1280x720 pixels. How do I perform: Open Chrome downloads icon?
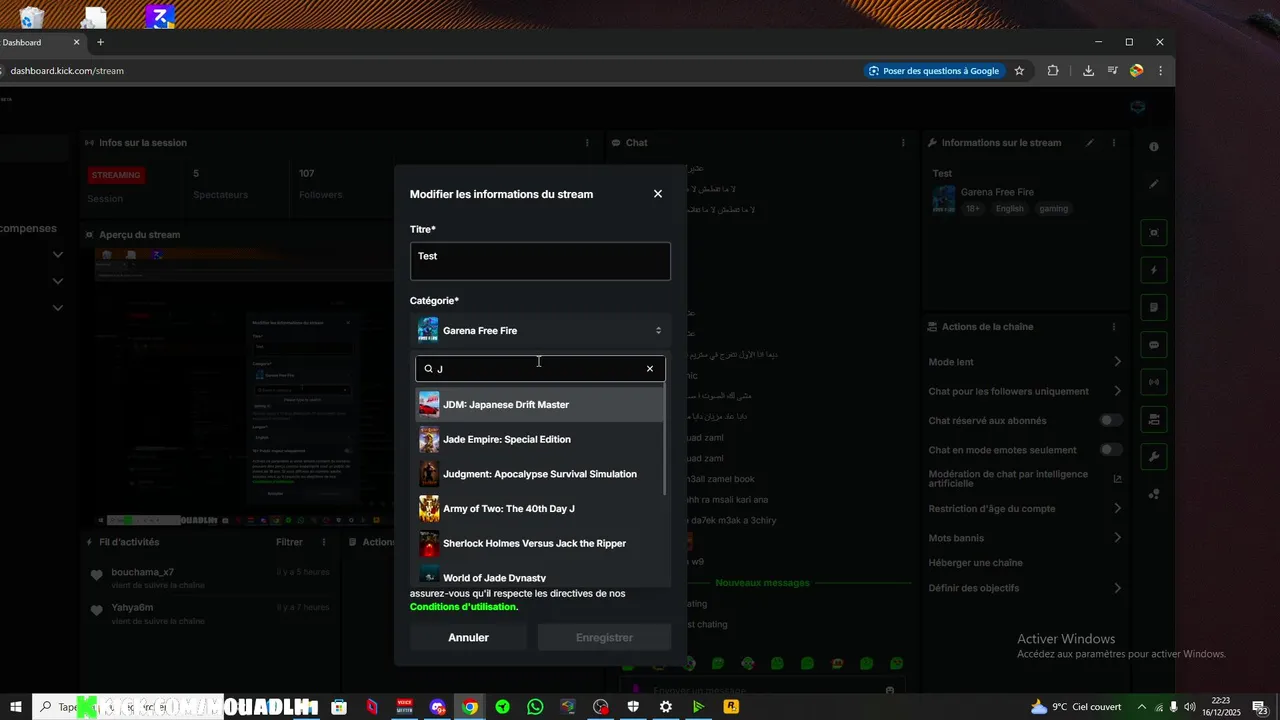click(1088, 71)
